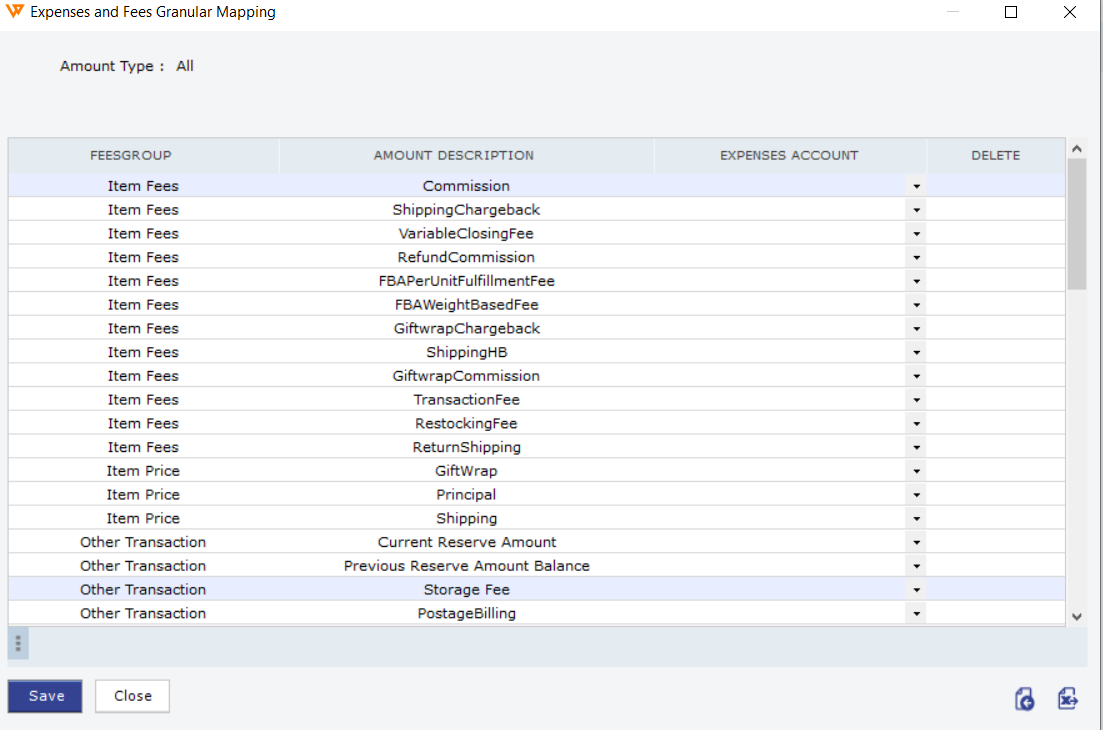Open expenses account dropdown for Shipping row
Image resolution: width=1103 pixels, height=730 pixels.
(x=917, y=519)
